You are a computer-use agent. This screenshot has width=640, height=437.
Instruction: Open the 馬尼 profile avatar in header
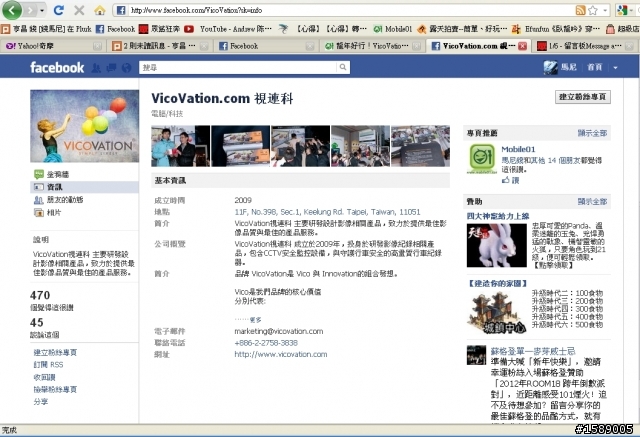[x=551, y=67]
